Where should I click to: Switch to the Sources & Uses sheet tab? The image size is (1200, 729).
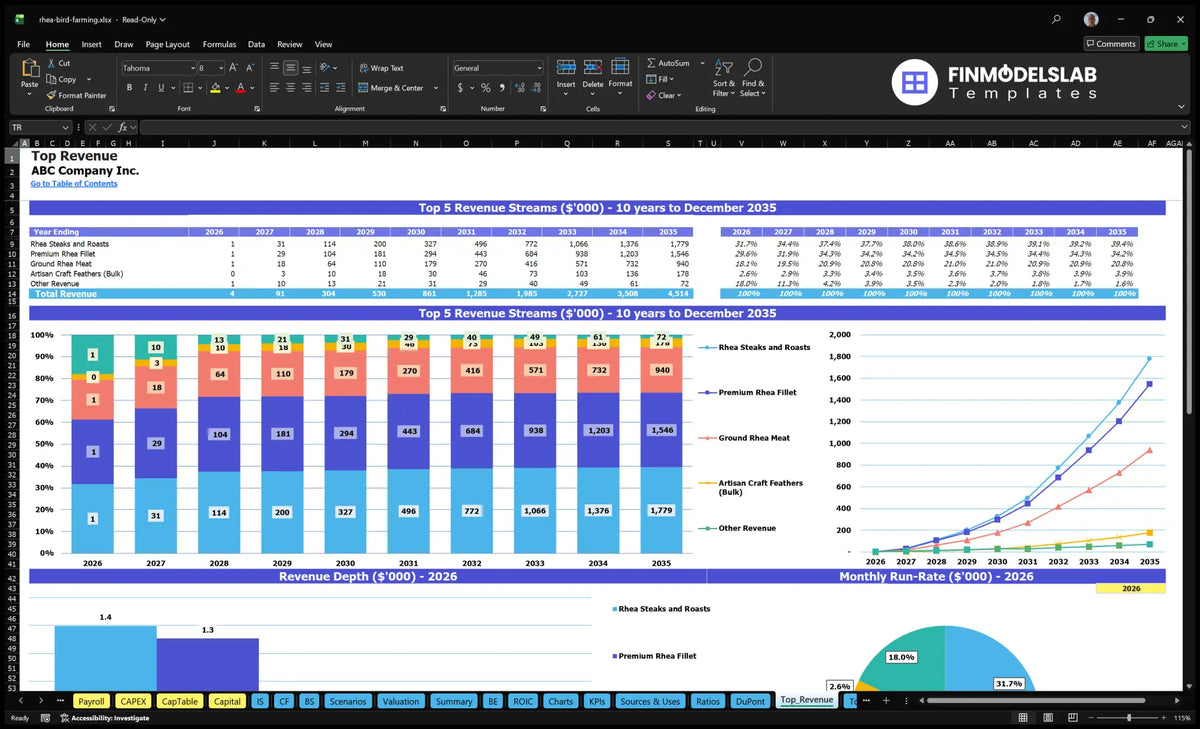pyautogui.click(x=650, y=701)
